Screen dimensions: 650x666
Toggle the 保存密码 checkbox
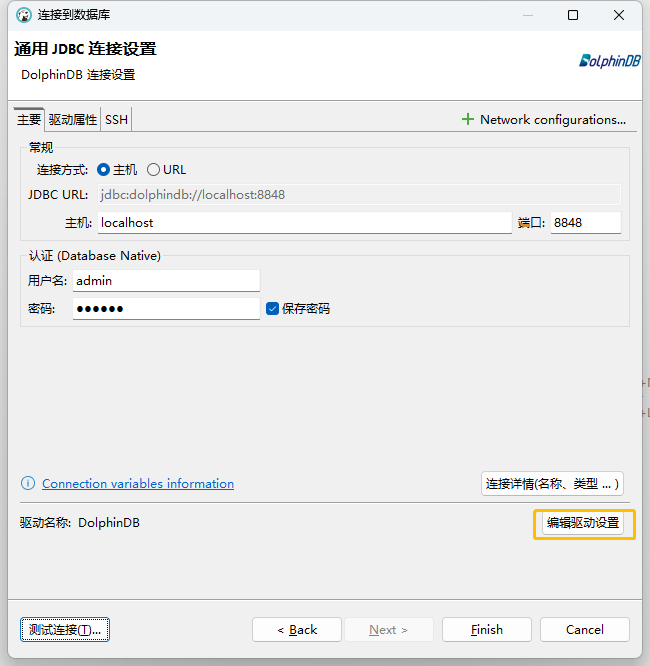tap(272, 309)
